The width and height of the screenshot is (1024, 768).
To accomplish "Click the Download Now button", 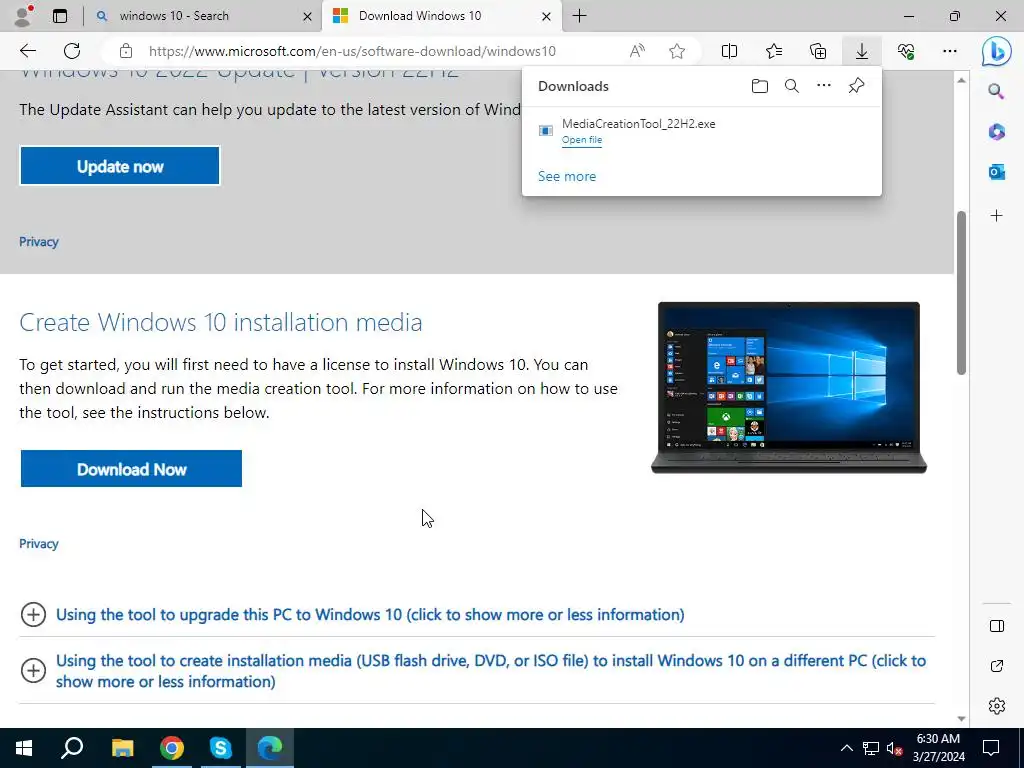I will pos(131,468).
